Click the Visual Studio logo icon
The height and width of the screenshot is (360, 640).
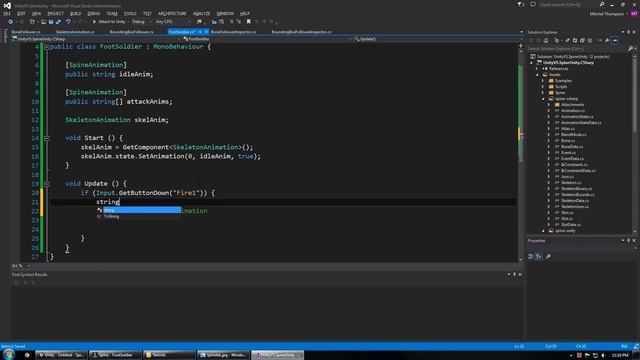[7, 5]
